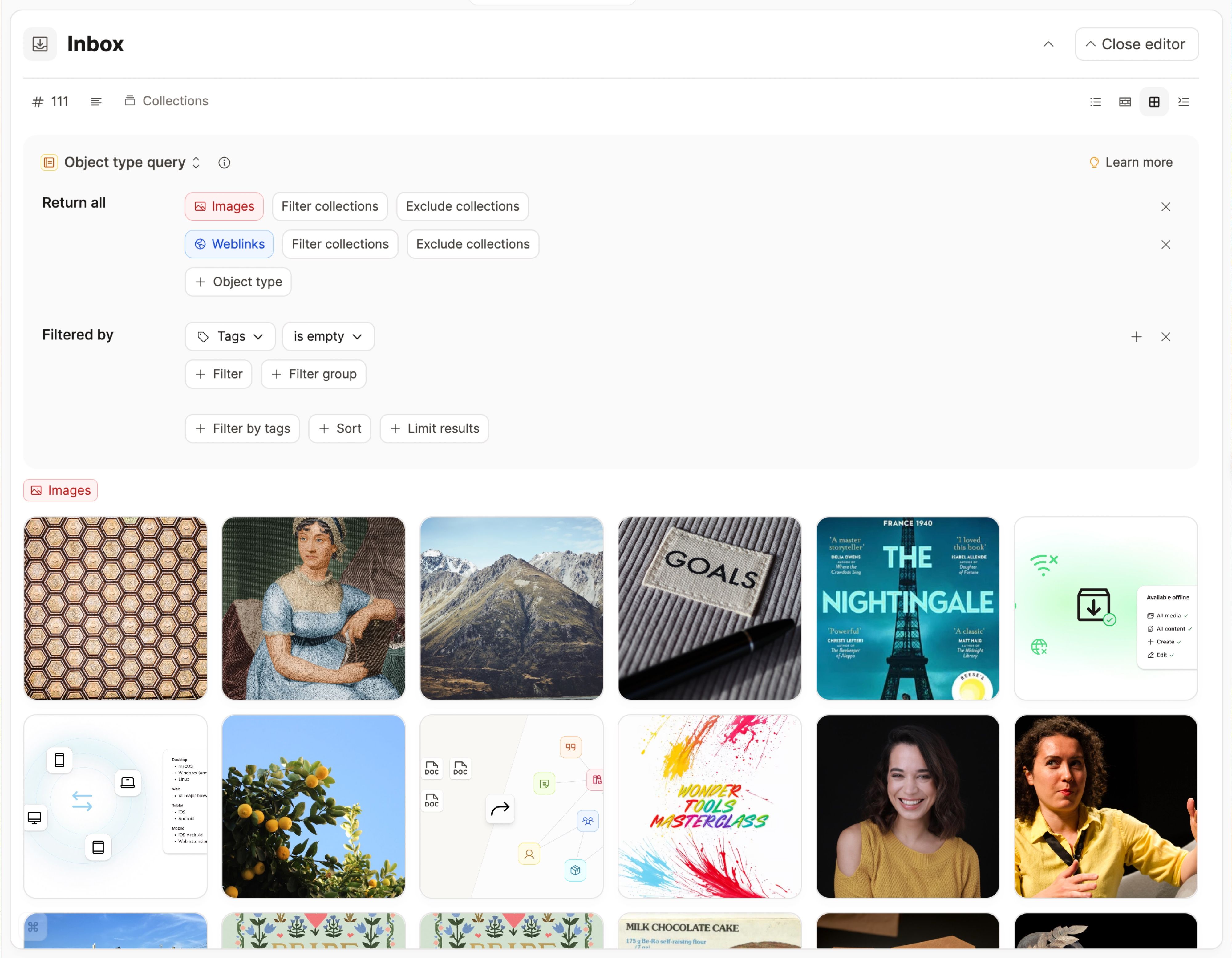Click the Collections icon in the header
The height and width of the screenshot is (958, 1232).
(130, 100)
